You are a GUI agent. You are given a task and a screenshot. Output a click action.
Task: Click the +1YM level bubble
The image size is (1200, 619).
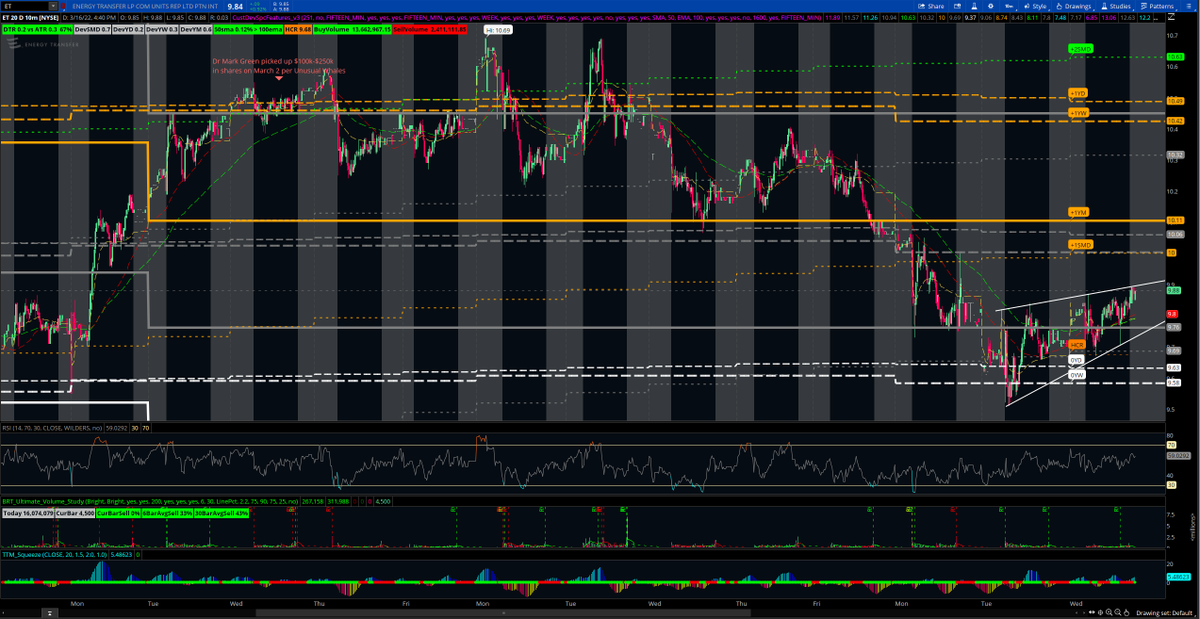[1077, 212]
